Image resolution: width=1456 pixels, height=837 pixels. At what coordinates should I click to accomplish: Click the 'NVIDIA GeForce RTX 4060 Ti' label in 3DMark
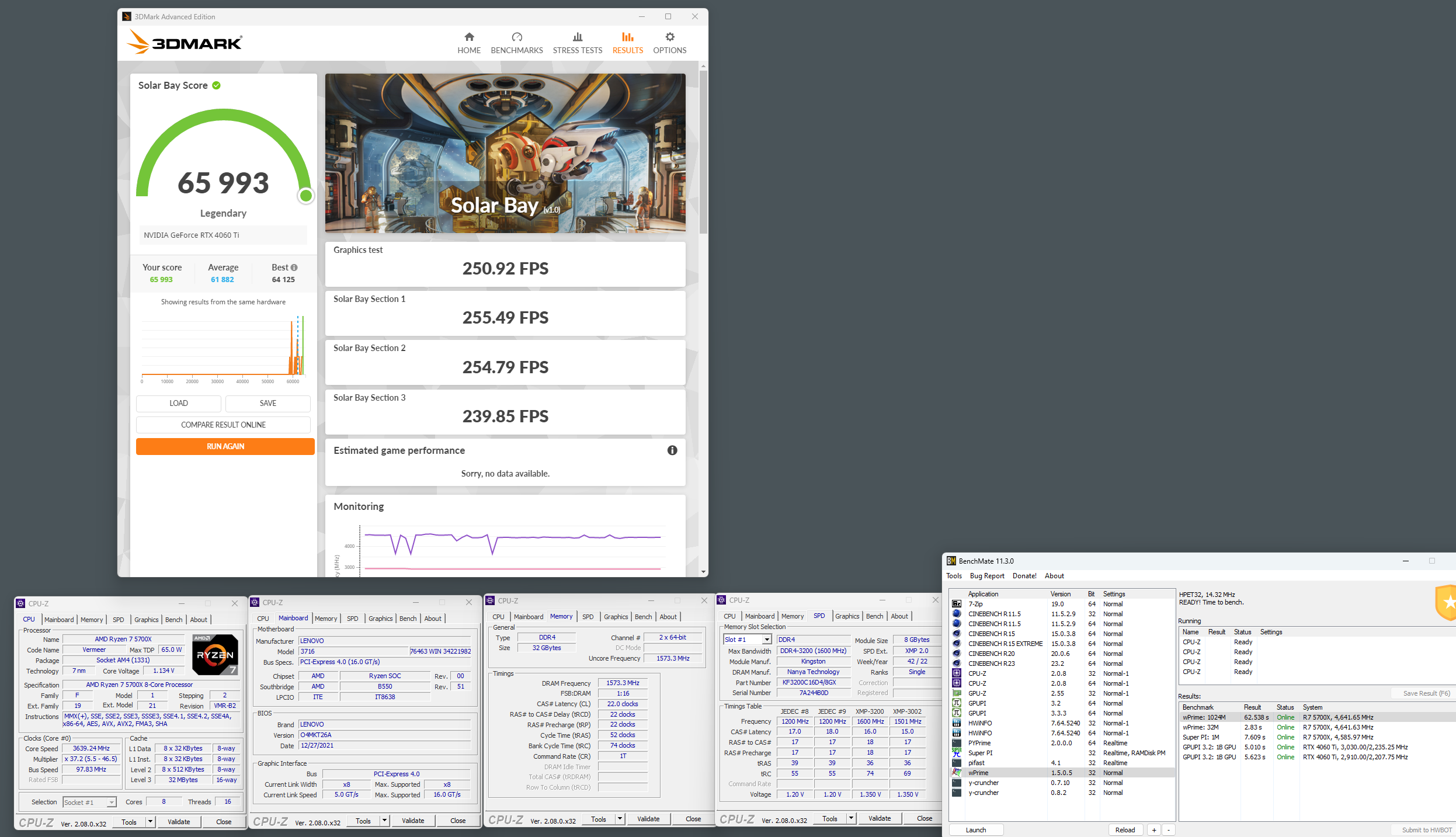click(192, 235)
